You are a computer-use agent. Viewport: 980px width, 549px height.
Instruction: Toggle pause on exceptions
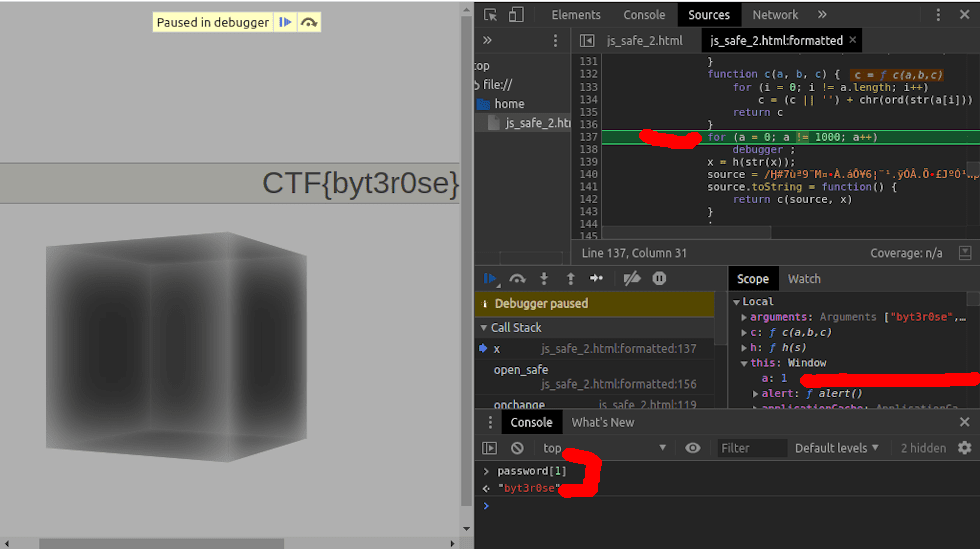tap(659, 279)
